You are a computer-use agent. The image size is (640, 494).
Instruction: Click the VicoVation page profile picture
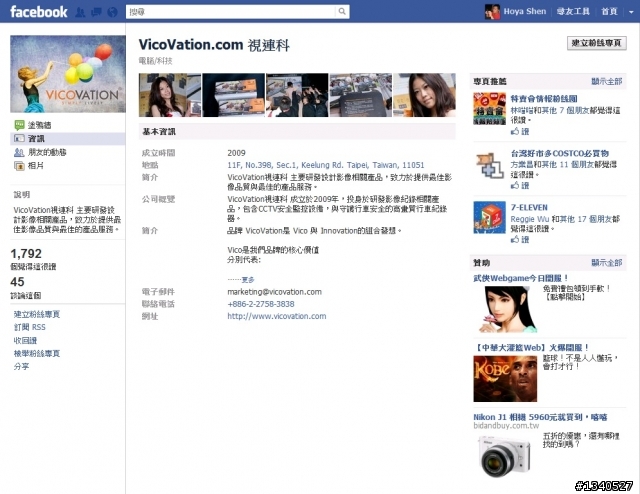pyautogui.click(x=68, y=74)
